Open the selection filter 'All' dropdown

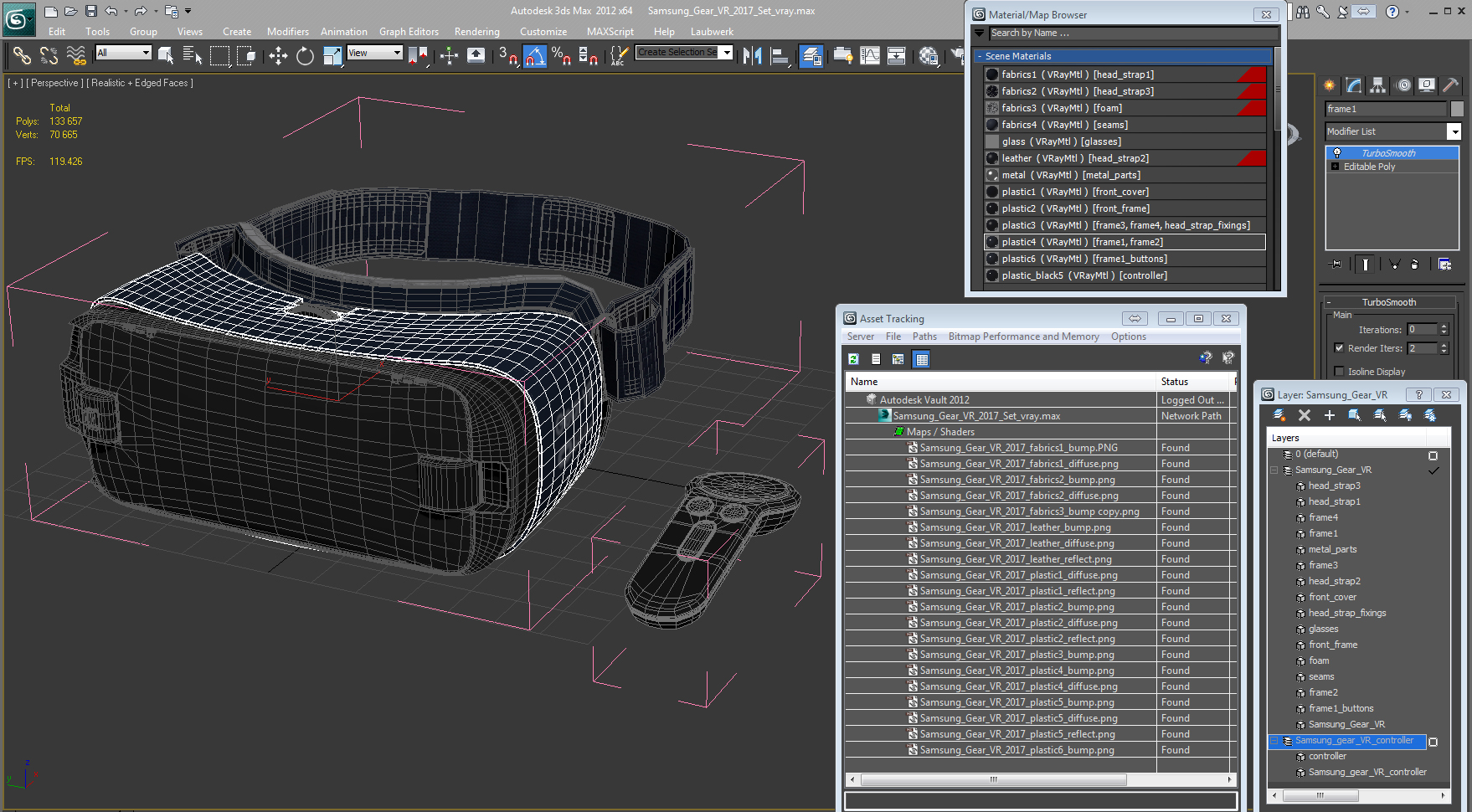[146, 53]
